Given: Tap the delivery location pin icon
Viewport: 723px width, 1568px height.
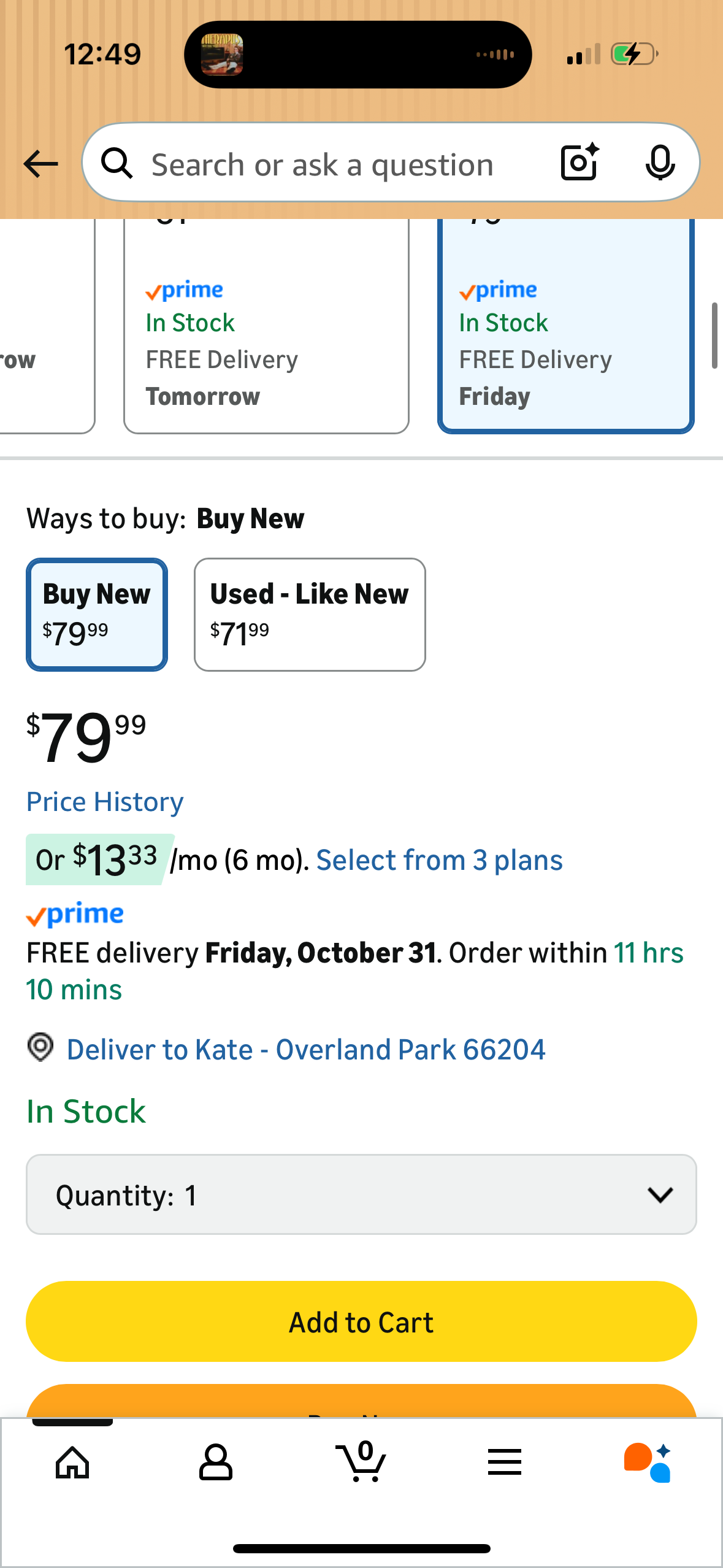Looking at the screenshot, I should pos(40,1047).
